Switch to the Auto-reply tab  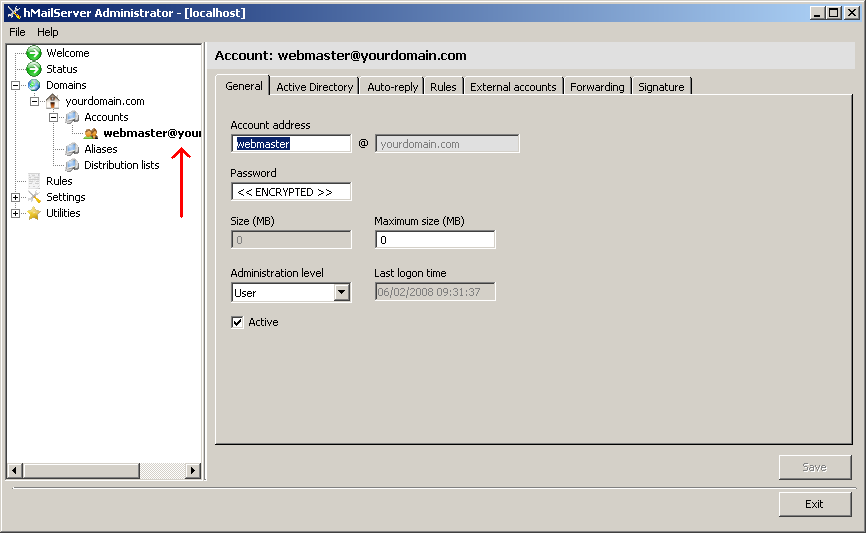click(392, 87)
